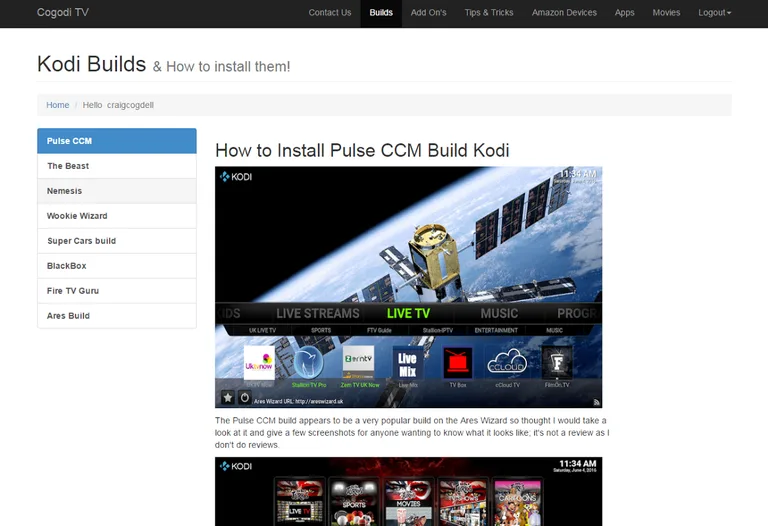Click the FilmOn.TV icon

(x=557, y=363)
